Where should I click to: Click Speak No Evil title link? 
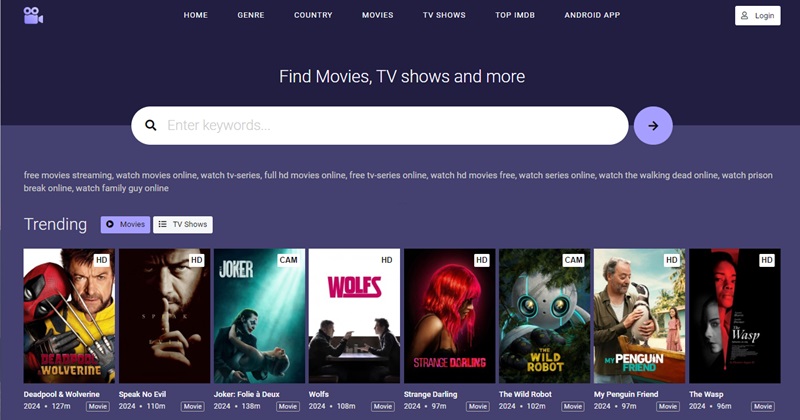(142, 394)
